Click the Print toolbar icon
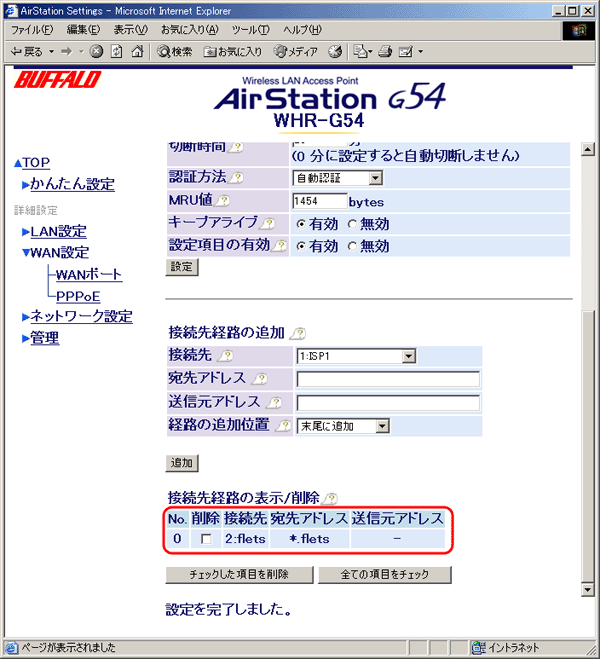This screenshot has width=600, height=659. [x=384, y=51]
